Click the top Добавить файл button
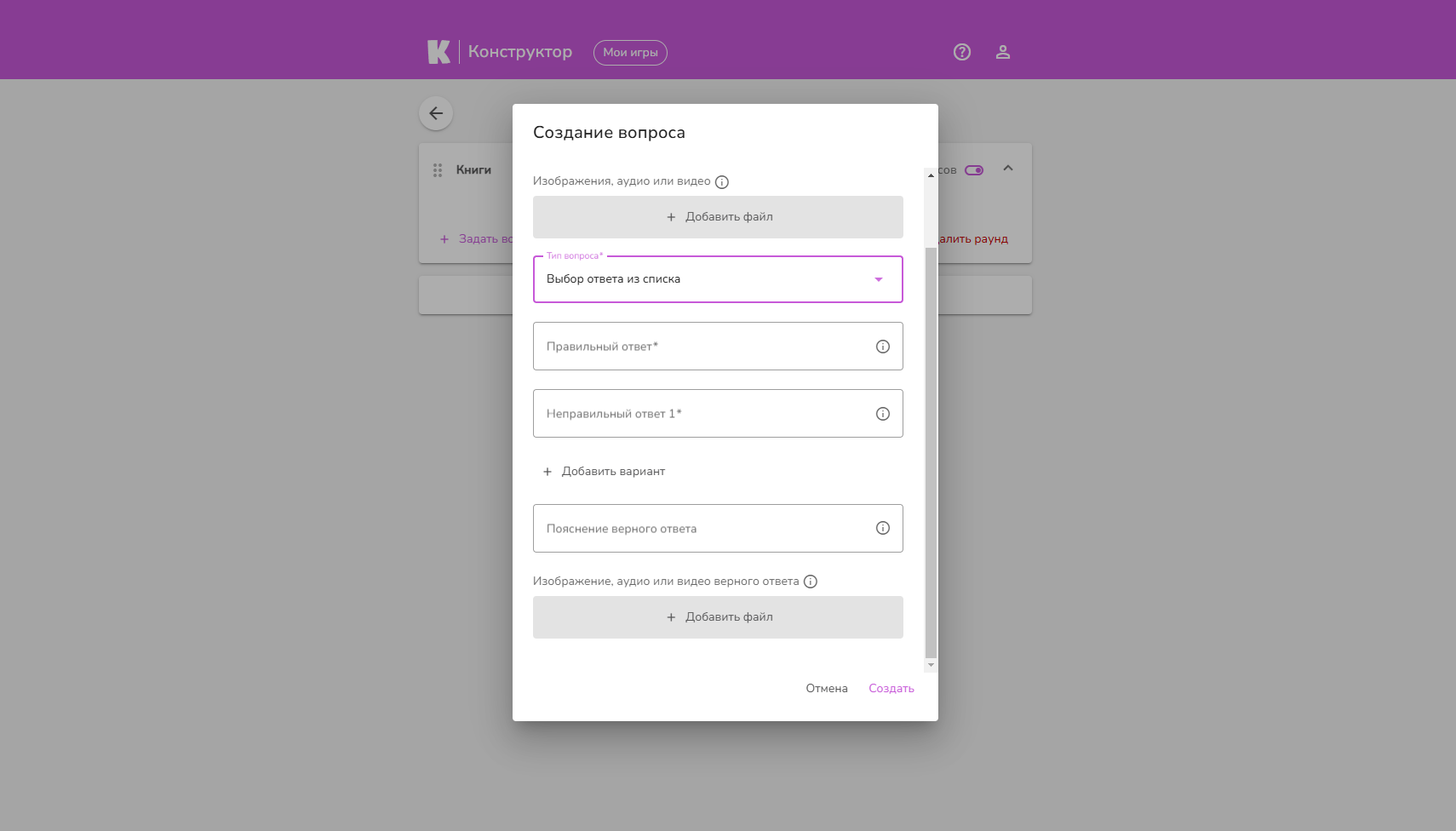The width and height of the screenshot is (1456, 831). point(718,217)
